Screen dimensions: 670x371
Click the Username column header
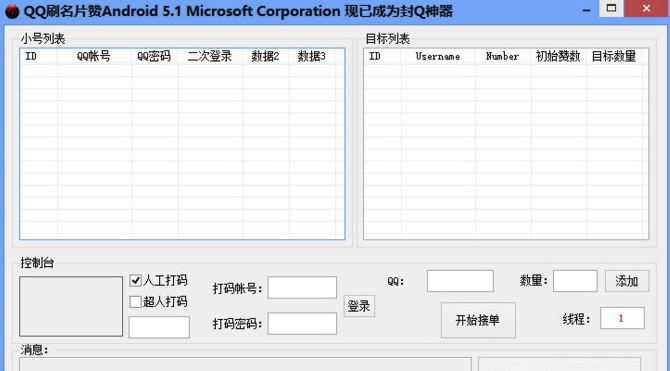438,56
